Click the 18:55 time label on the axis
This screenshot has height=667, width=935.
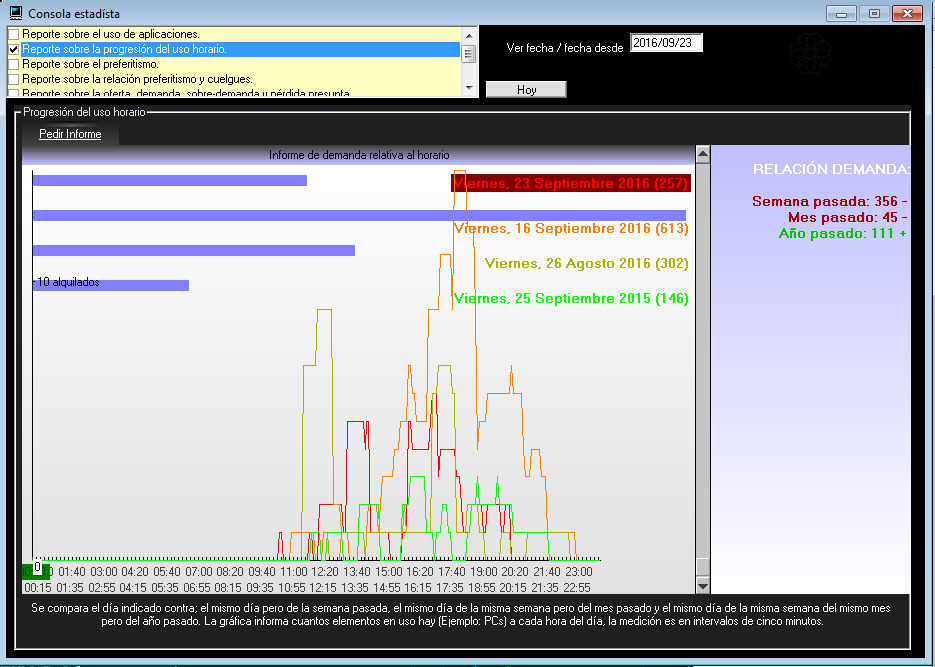click(x=481, y=588)
